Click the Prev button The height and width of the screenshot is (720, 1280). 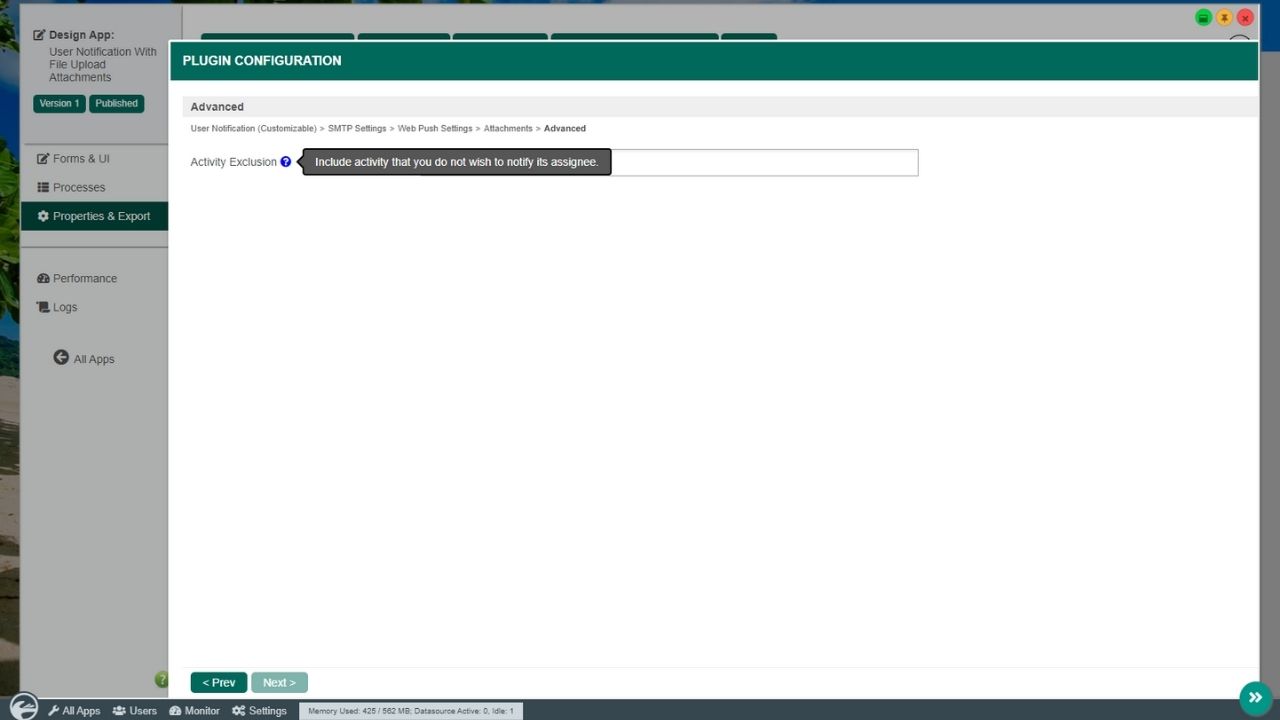(x=218, y=682)
